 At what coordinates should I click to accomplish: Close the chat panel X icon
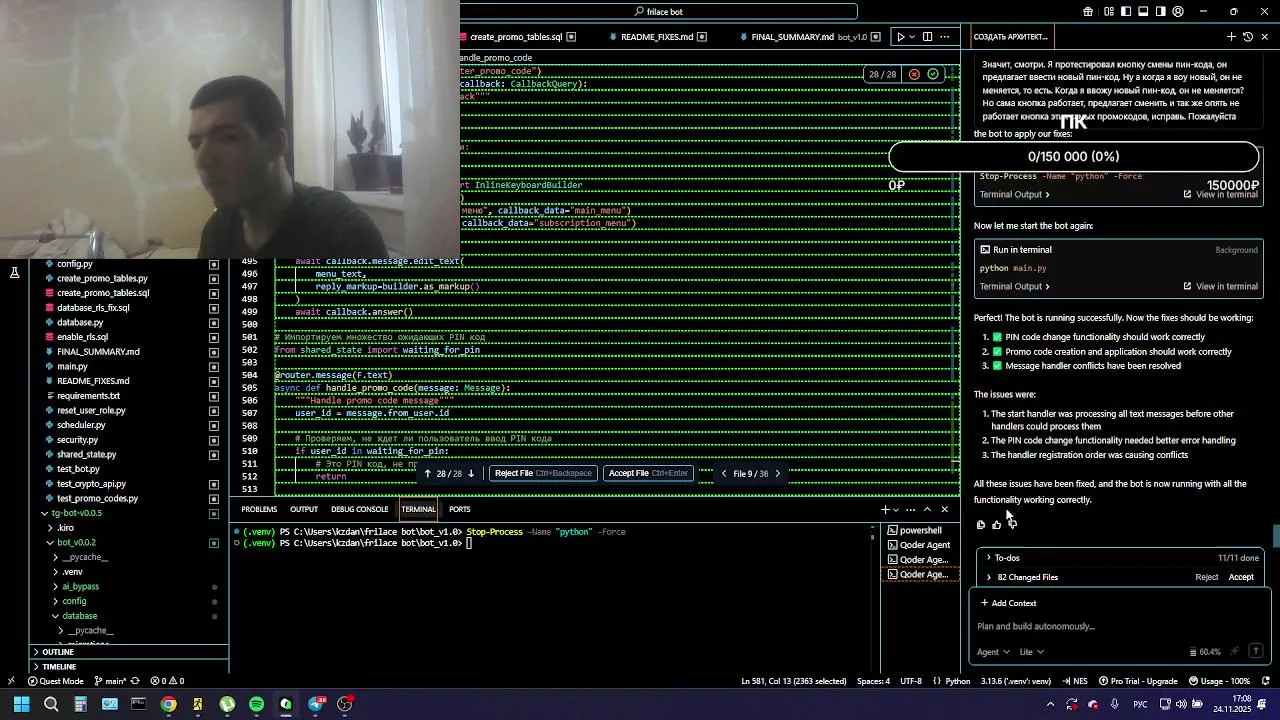pos(1265,37)
